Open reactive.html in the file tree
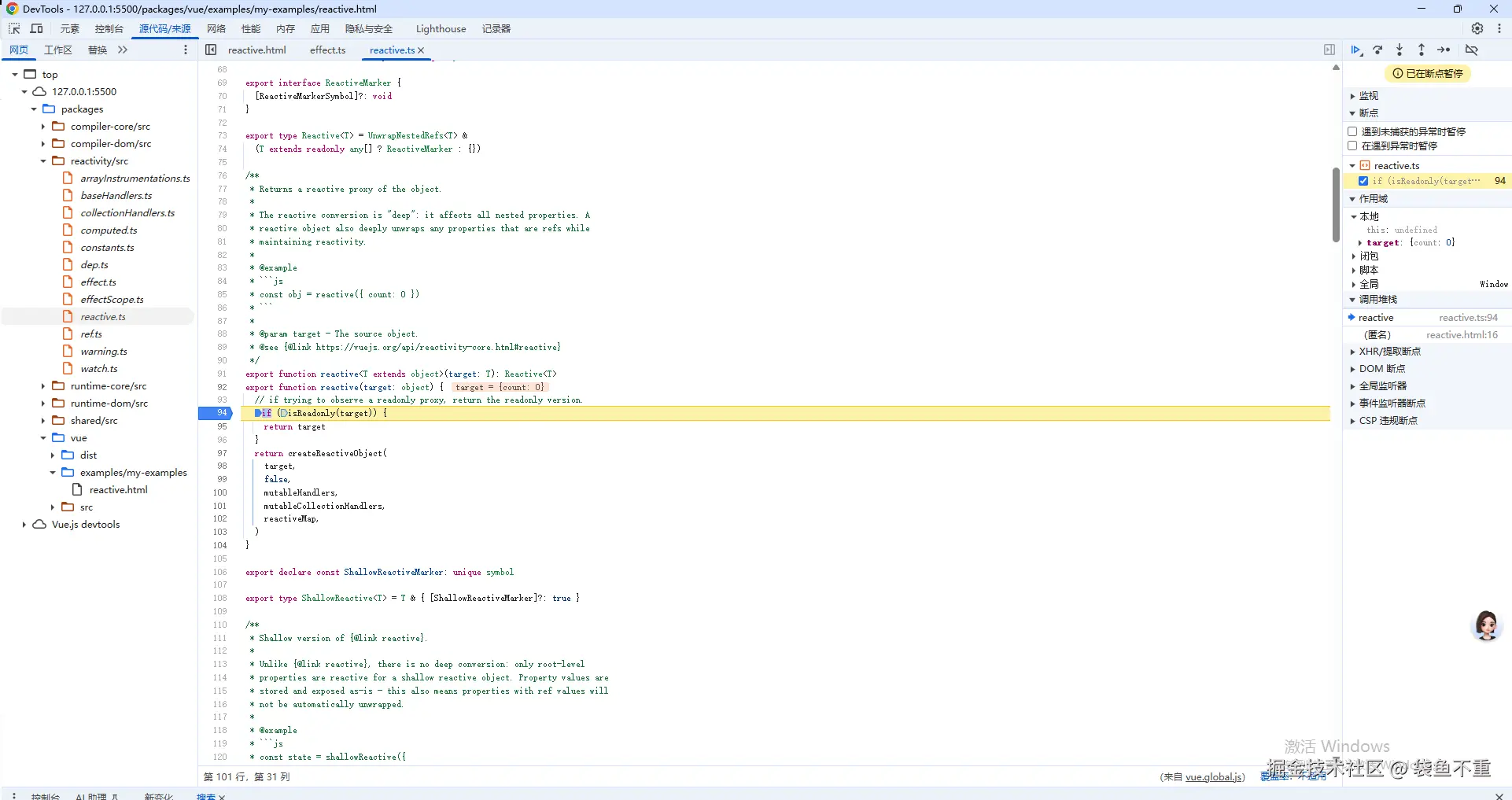 tap(119, 490)
